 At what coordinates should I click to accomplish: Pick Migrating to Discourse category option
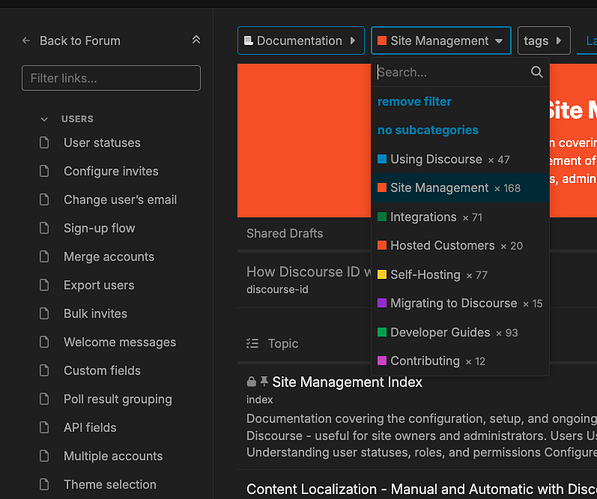(460, 303)
